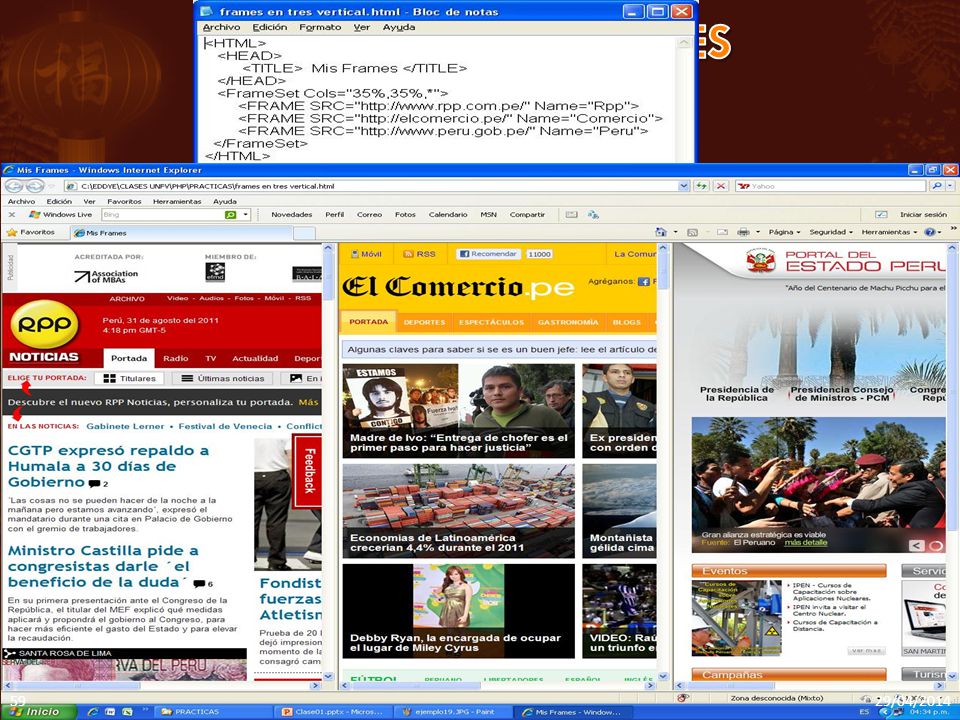Viewport: 960px width, 720px height.
Task: Click horizontal scrollbar of RPP frame
Action: tap(162, 686)
